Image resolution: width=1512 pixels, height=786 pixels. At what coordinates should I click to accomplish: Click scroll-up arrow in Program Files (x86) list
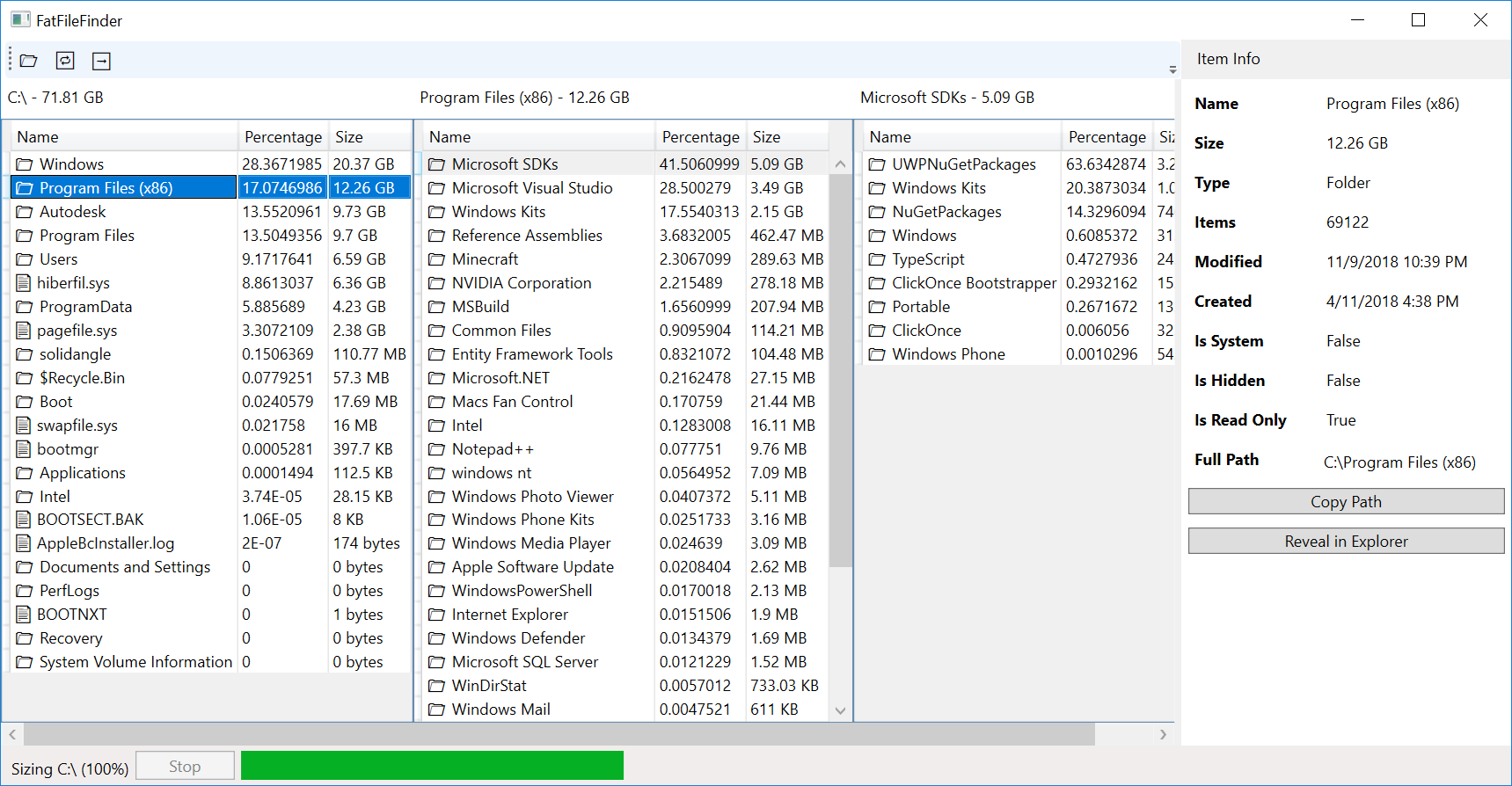[840, 164]
